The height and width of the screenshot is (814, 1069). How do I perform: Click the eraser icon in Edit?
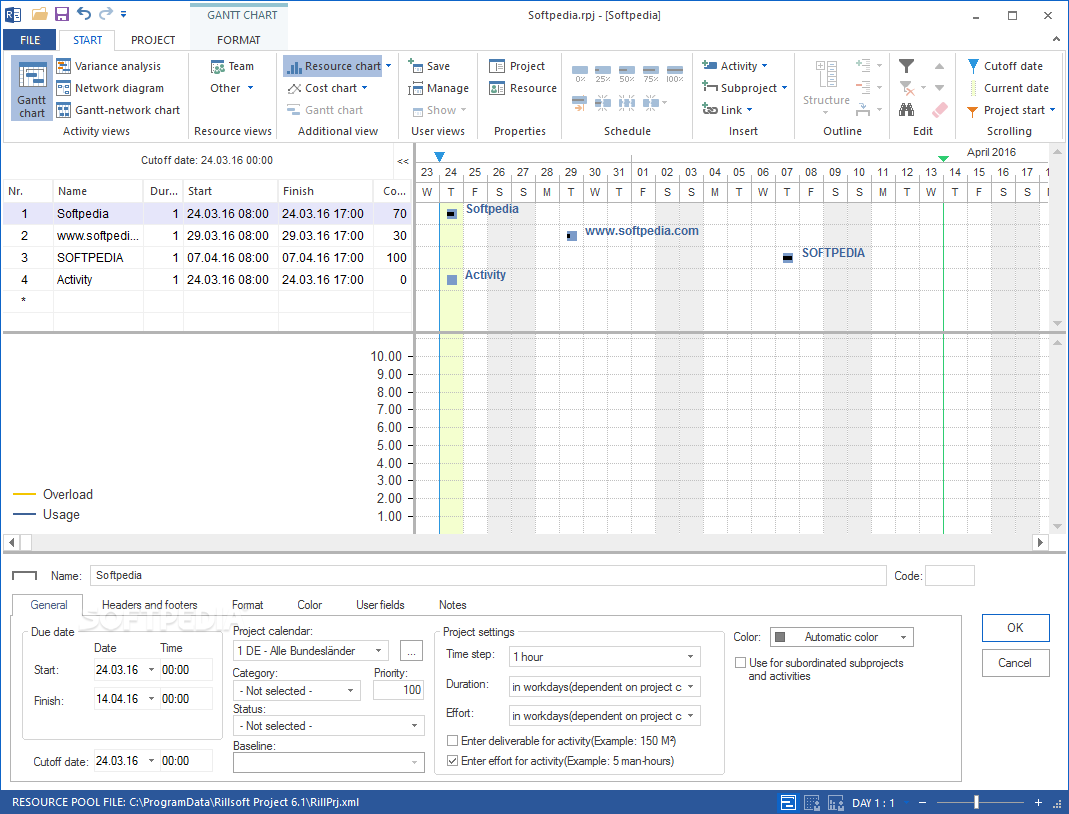pos(939,110)
